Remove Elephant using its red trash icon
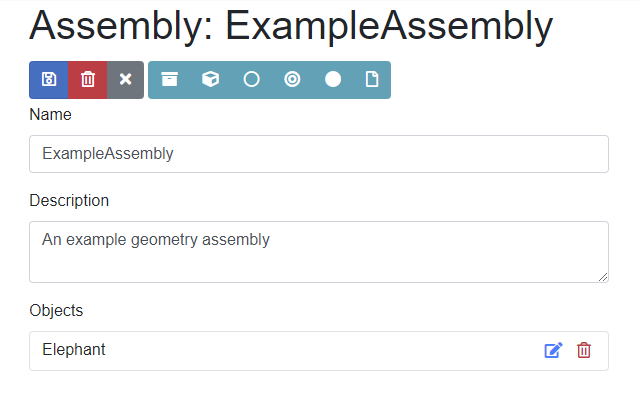The image size is (640, 417). [584, 350]
